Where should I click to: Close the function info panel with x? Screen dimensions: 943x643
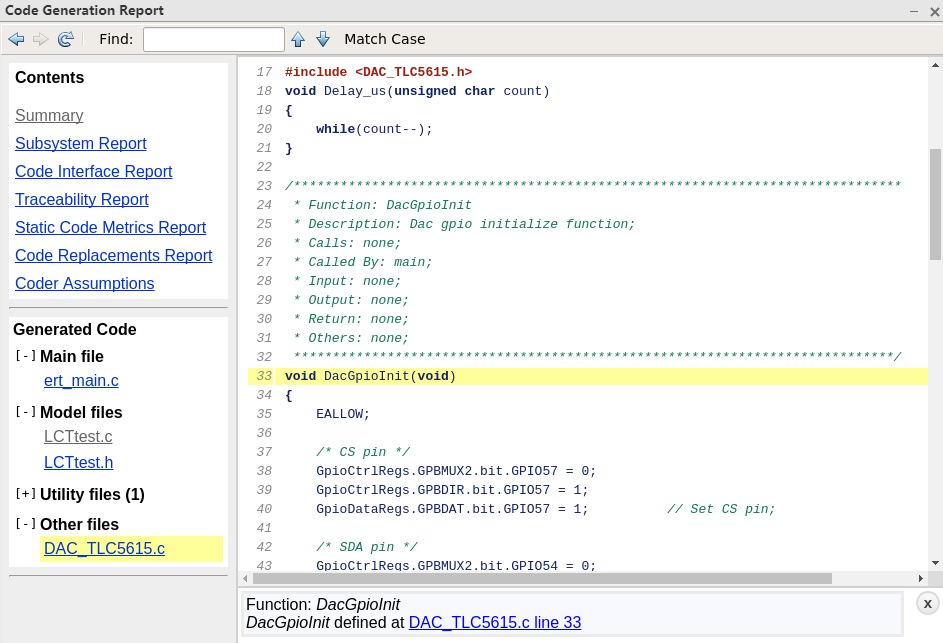pos(927,603)
